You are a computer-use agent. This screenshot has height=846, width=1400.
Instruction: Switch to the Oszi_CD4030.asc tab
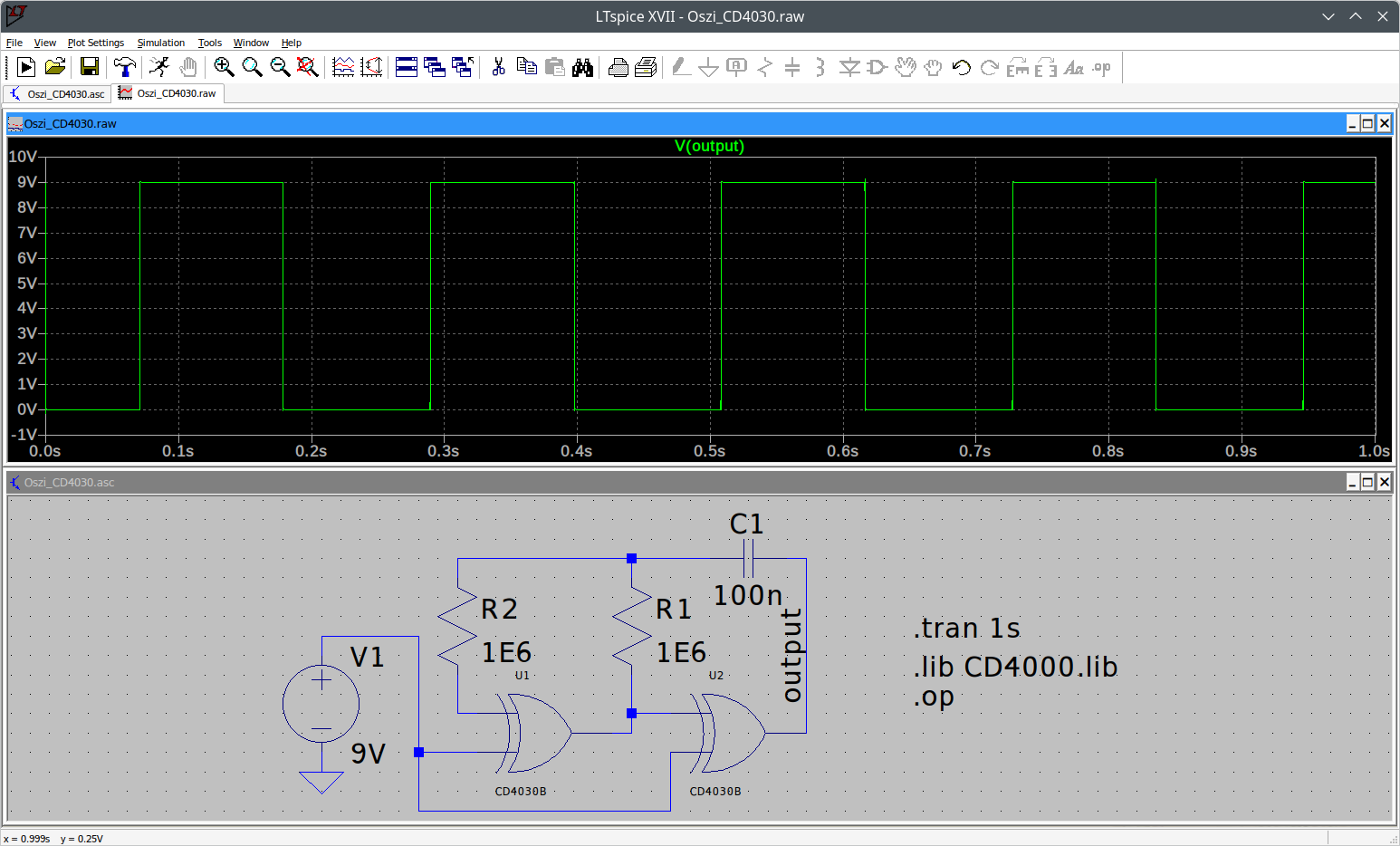(x=57, y=93)
